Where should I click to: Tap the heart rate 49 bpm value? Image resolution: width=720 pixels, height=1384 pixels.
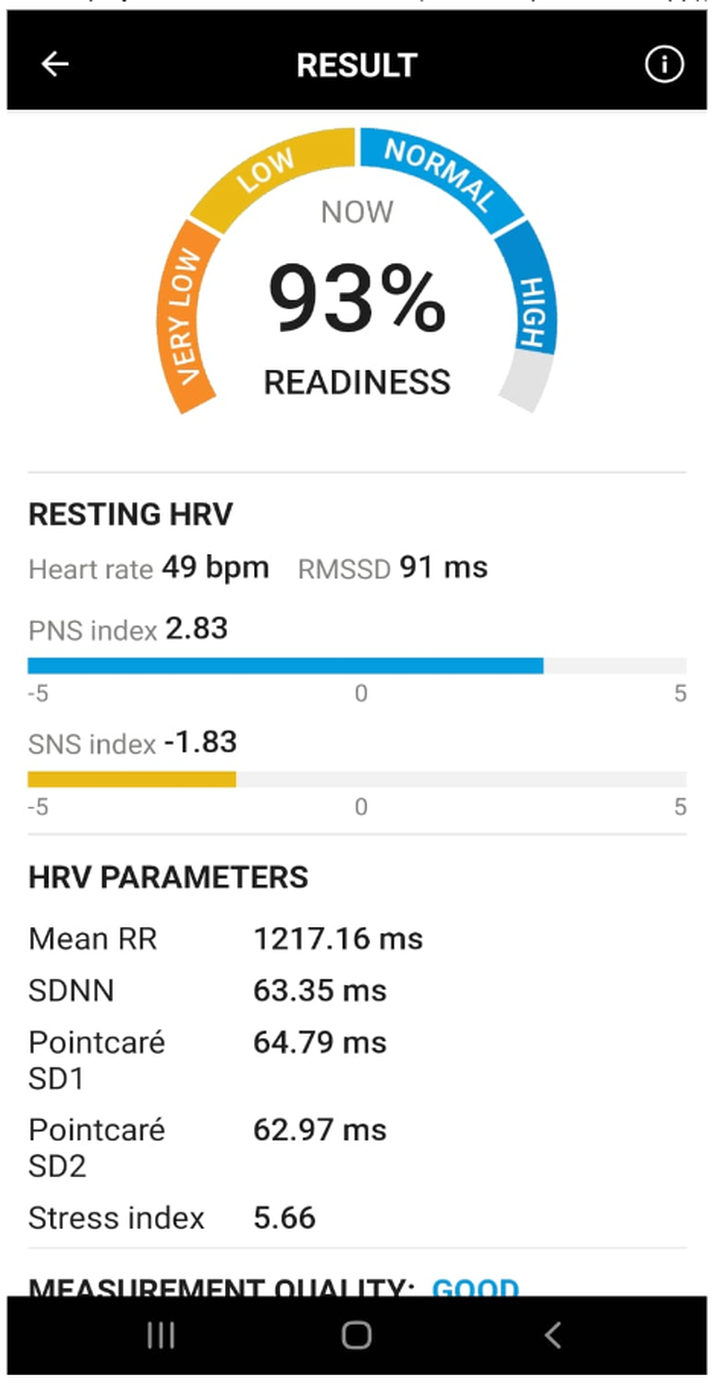coord(216,568)
